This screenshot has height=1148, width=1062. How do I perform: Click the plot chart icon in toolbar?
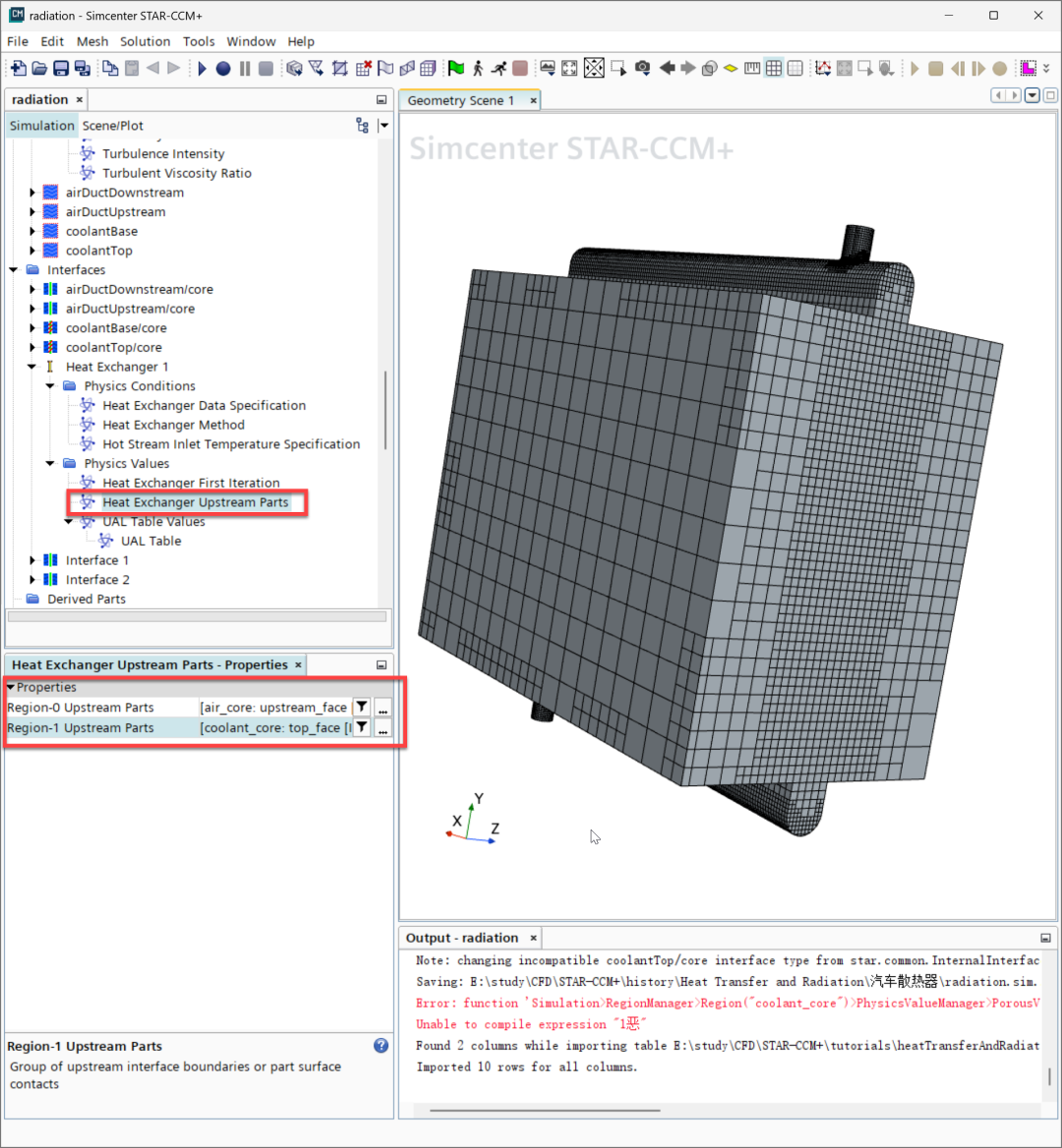point(823,68)
